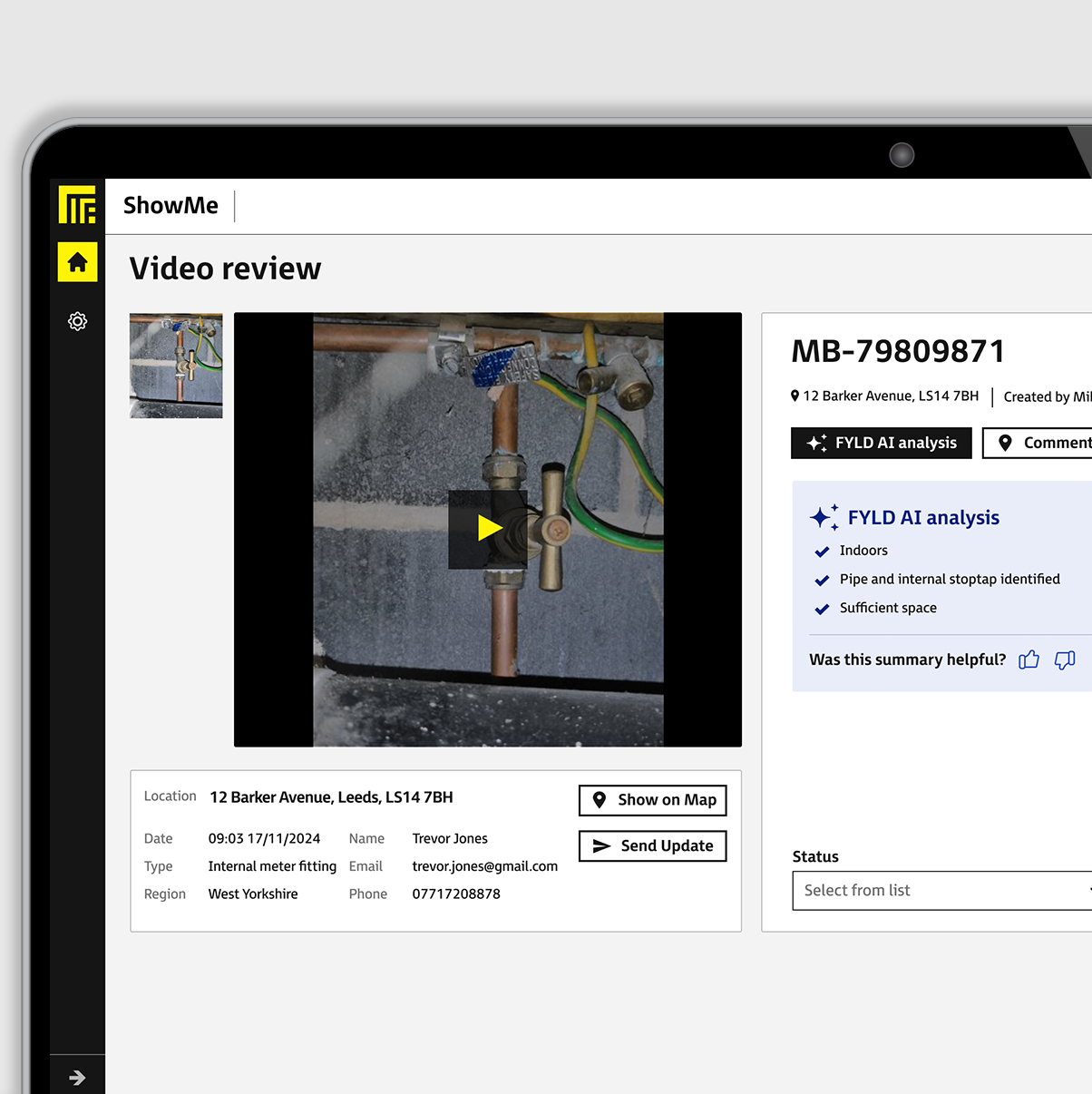Switch to the Comment tab
Image resolution: width=1092 pixels, height=1094 pixels.
click(1038, 443)
